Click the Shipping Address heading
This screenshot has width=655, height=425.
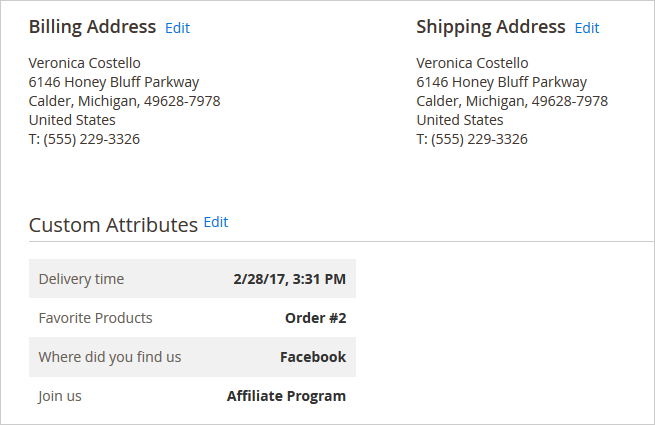click(x=490, y=27)
